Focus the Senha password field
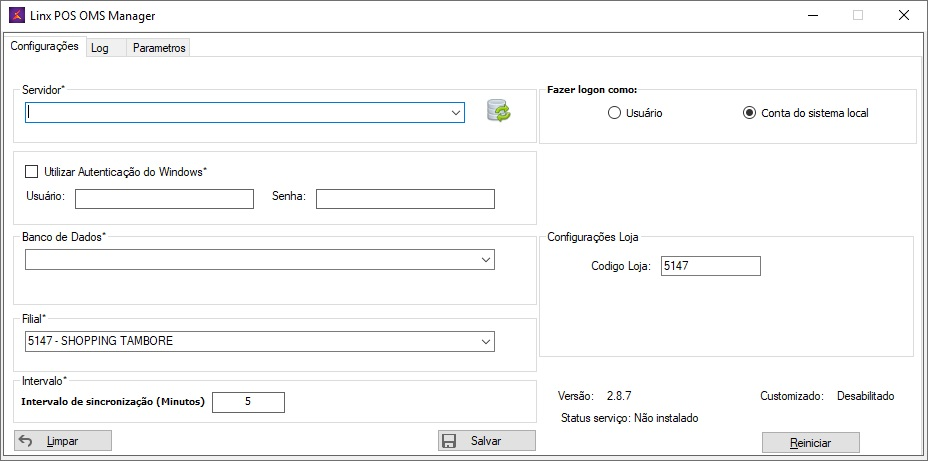The width and height of the screenshot is (928, 461). [x=405, y=199]
